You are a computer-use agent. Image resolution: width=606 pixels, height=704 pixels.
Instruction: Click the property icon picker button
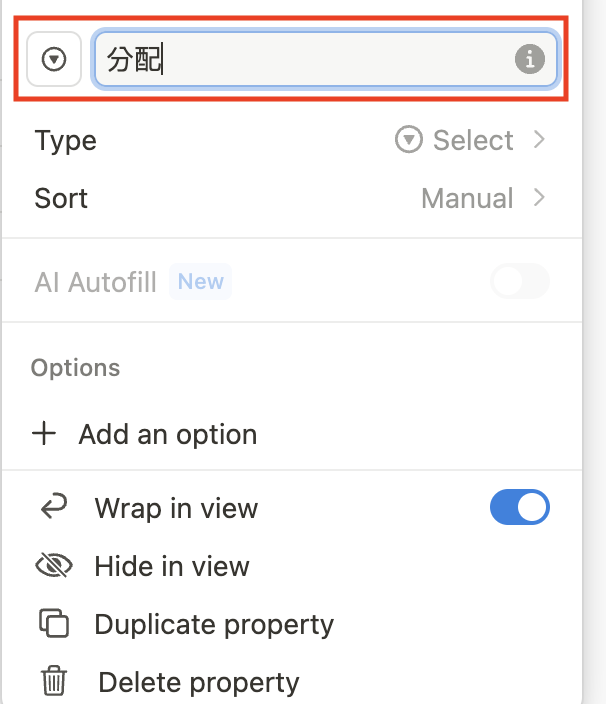(54, 60)
